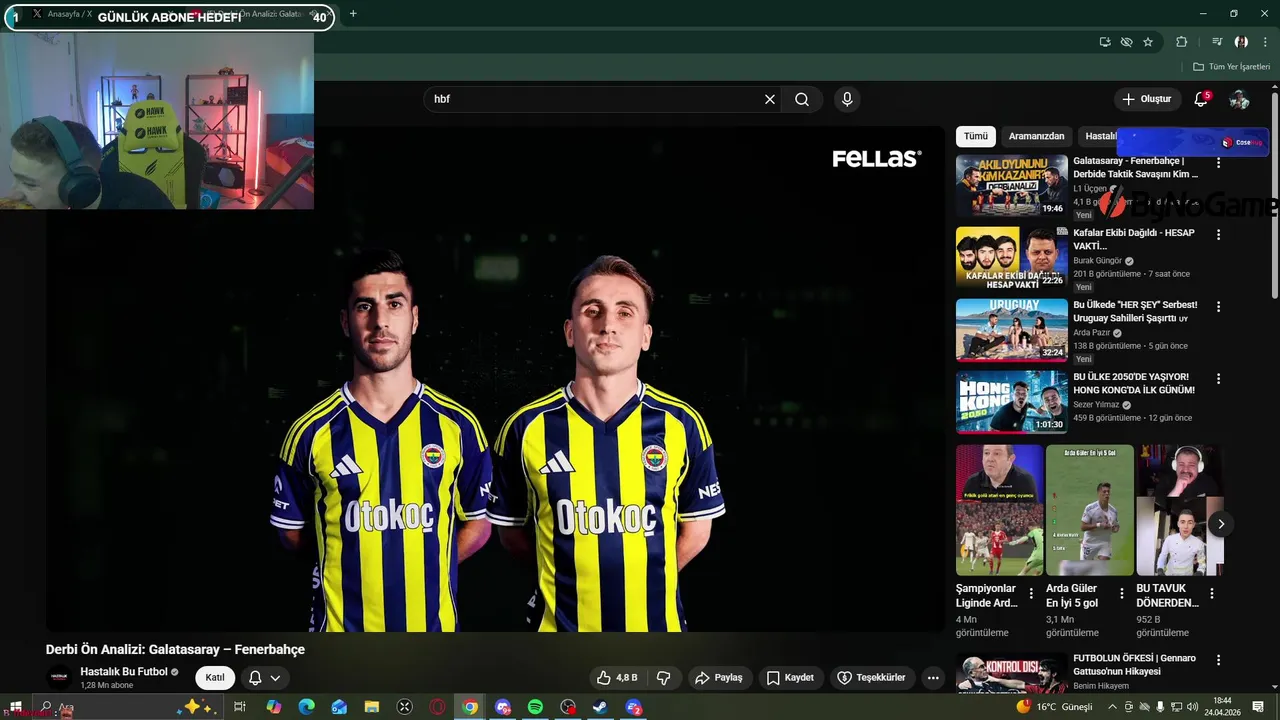Open the YouTube account avatar menu
This screenshot has width=1280, height=720.
(x=1239, y=99)
